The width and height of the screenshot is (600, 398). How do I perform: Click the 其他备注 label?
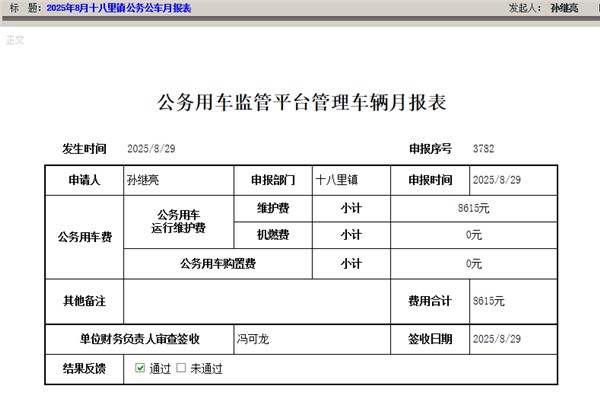click(x=84, y=301)
